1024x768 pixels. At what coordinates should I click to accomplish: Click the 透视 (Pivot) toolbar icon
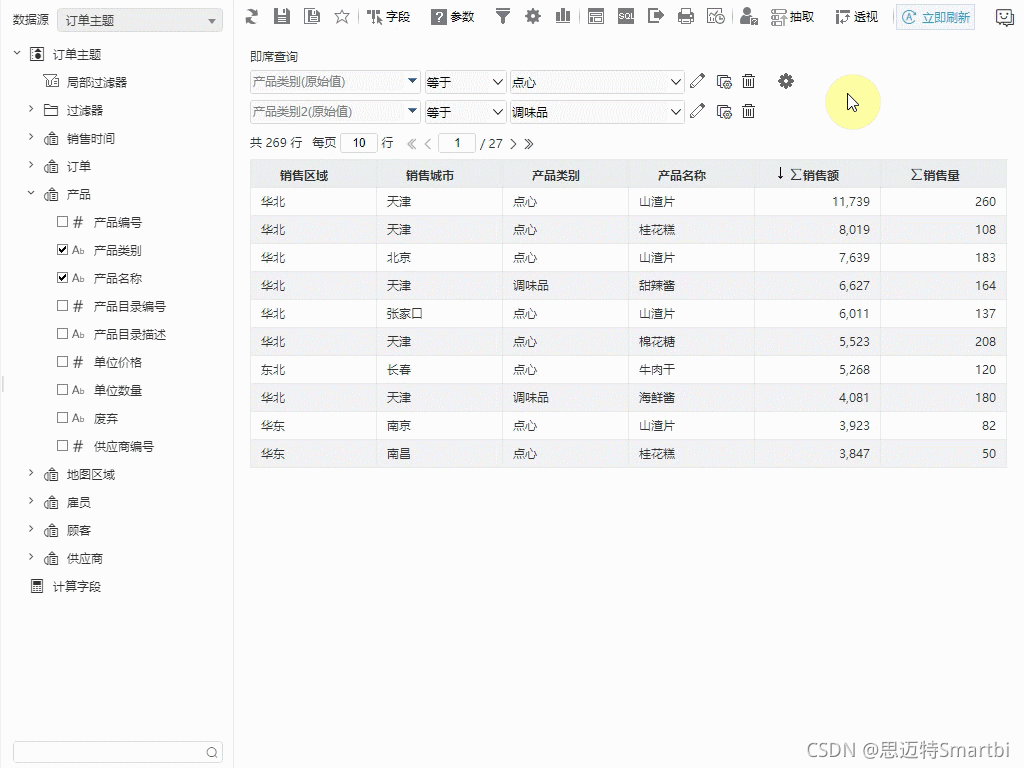[x=857, y=16]
